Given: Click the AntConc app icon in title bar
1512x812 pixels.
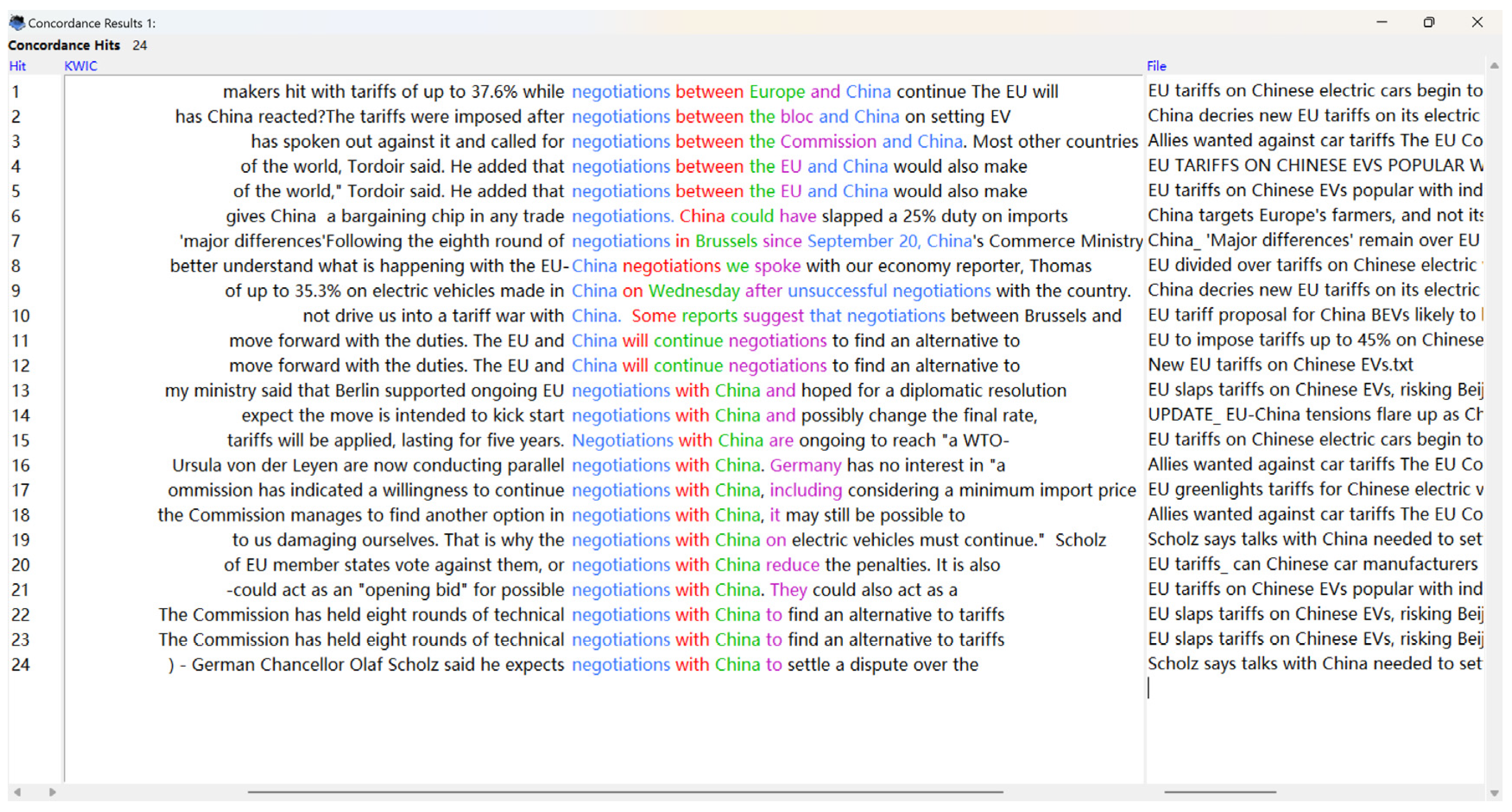Looking at the screenshot, I should (x=16, y=23).
